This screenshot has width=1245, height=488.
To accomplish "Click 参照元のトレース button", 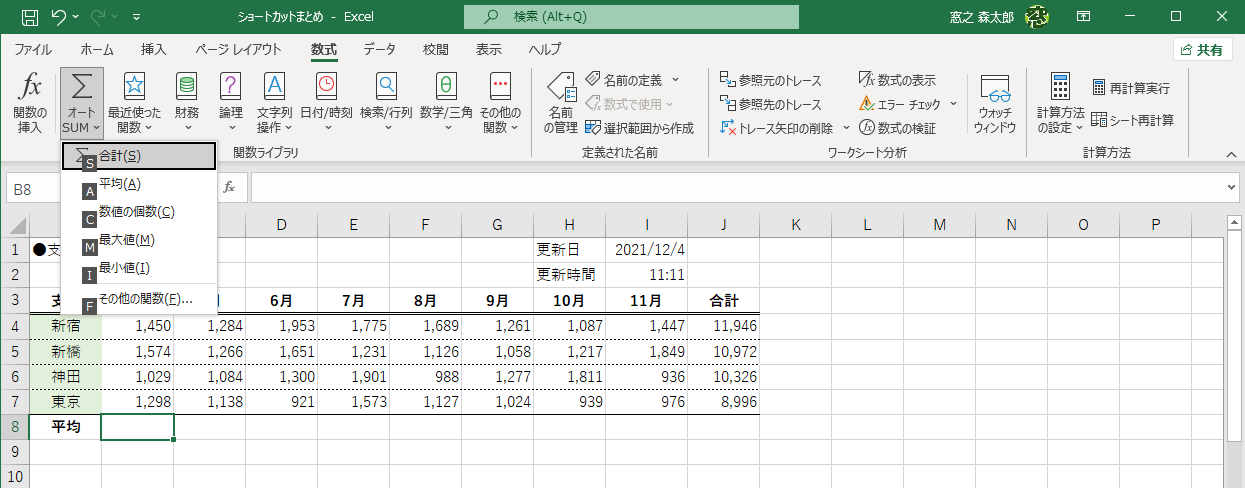I will tap(771, 81).
